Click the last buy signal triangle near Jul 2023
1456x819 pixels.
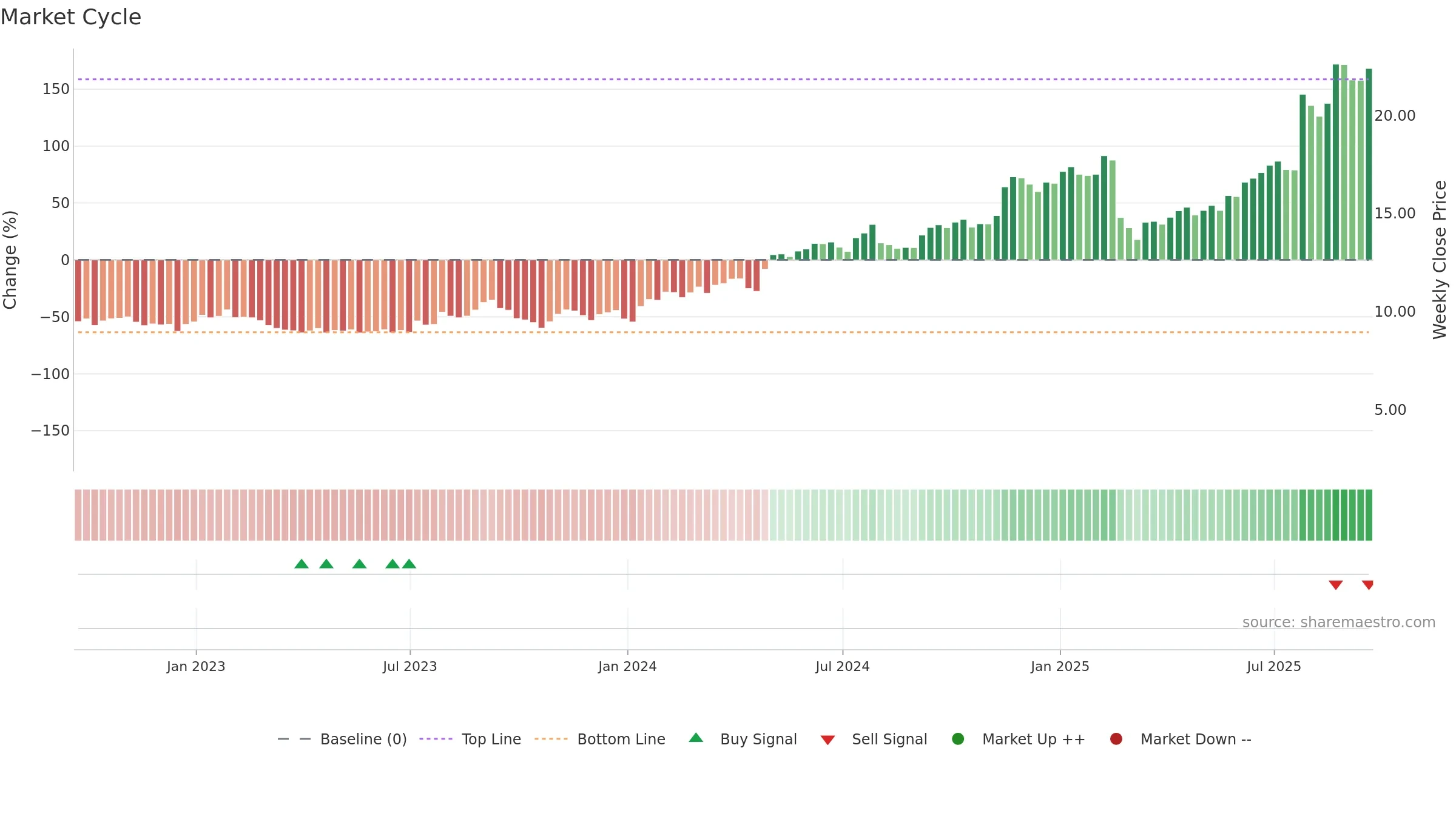pyautogui.click(x=409, y=564)
